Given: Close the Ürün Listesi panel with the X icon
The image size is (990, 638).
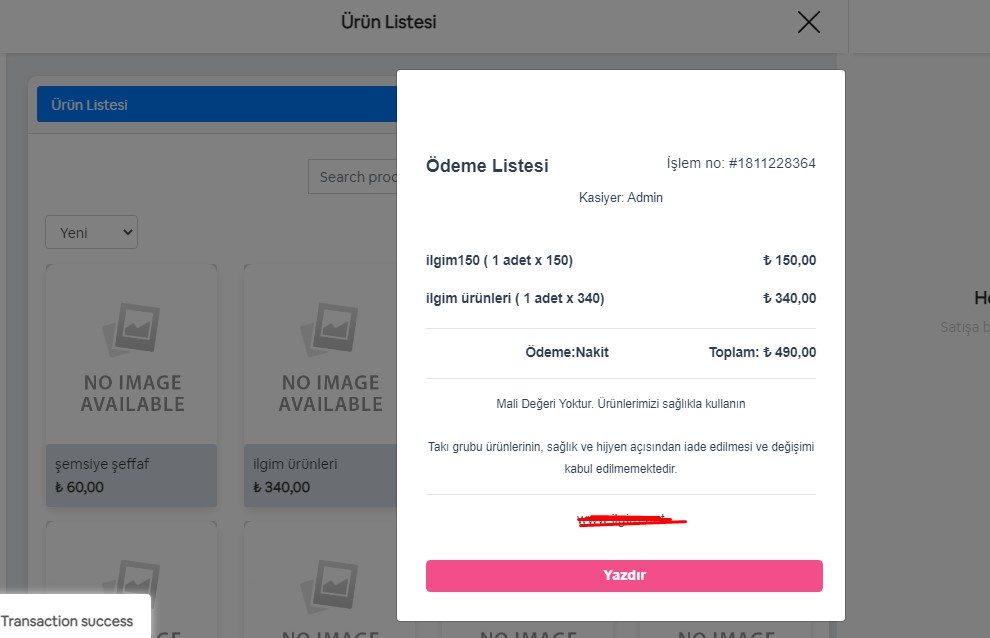Looking at the screenshot, I should pyautogui.click(x=808, y=22).
